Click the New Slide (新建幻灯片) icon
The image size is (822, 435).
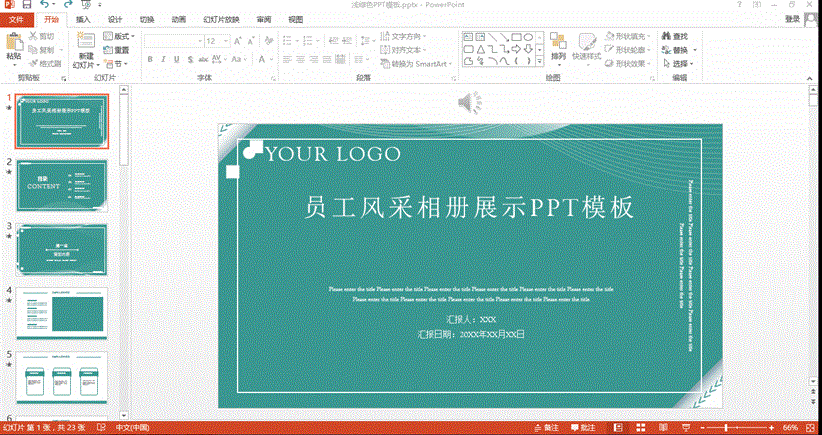pos(86,42)
